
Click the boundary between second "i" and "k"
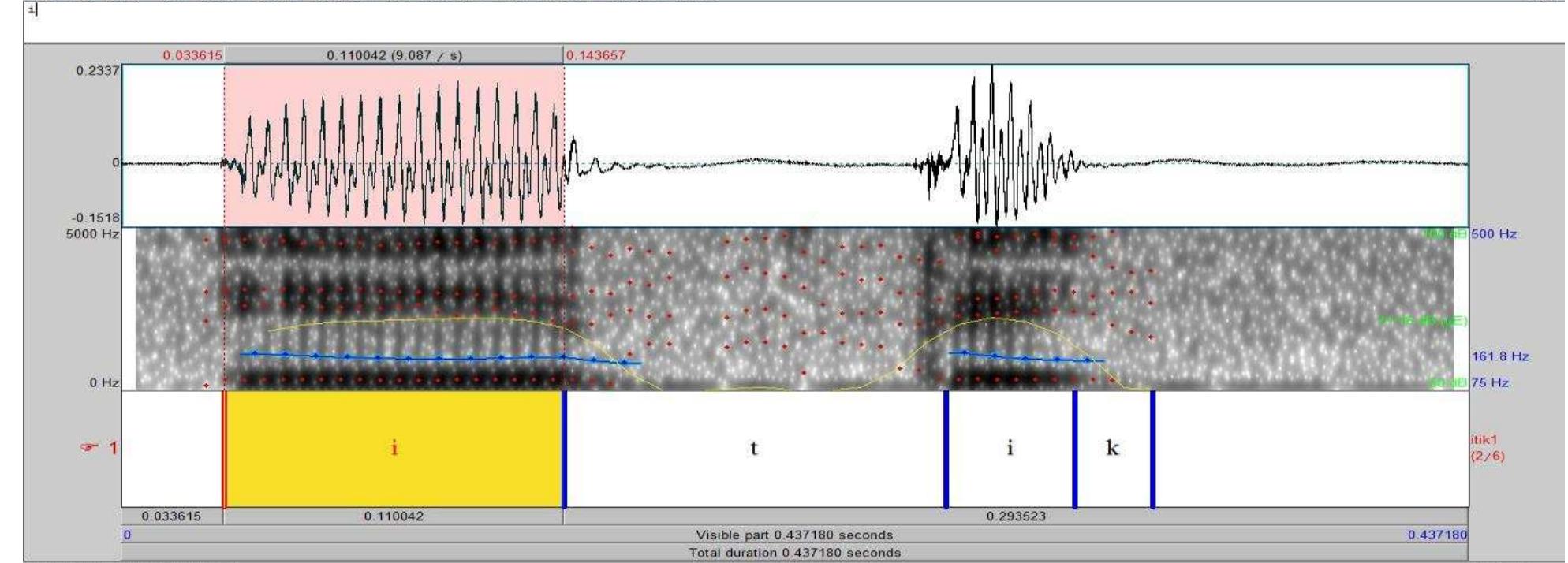click(1074, 449)
